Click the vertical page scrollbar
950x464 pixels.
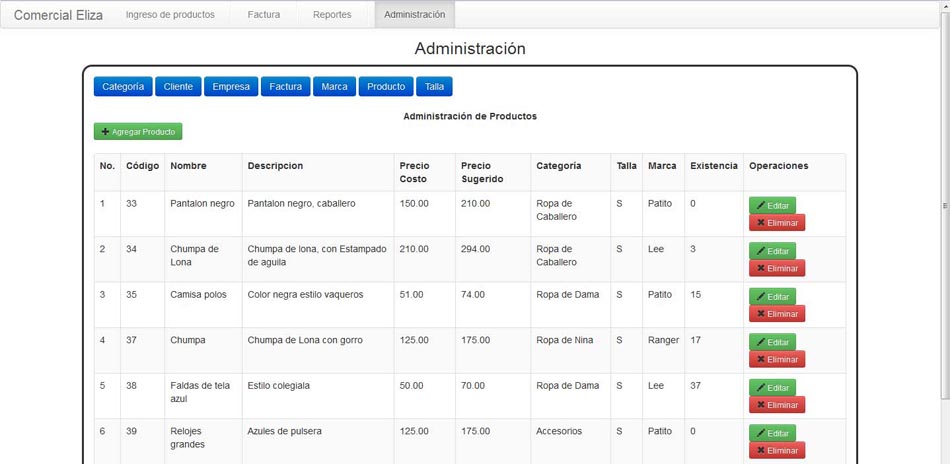[945, 206]
